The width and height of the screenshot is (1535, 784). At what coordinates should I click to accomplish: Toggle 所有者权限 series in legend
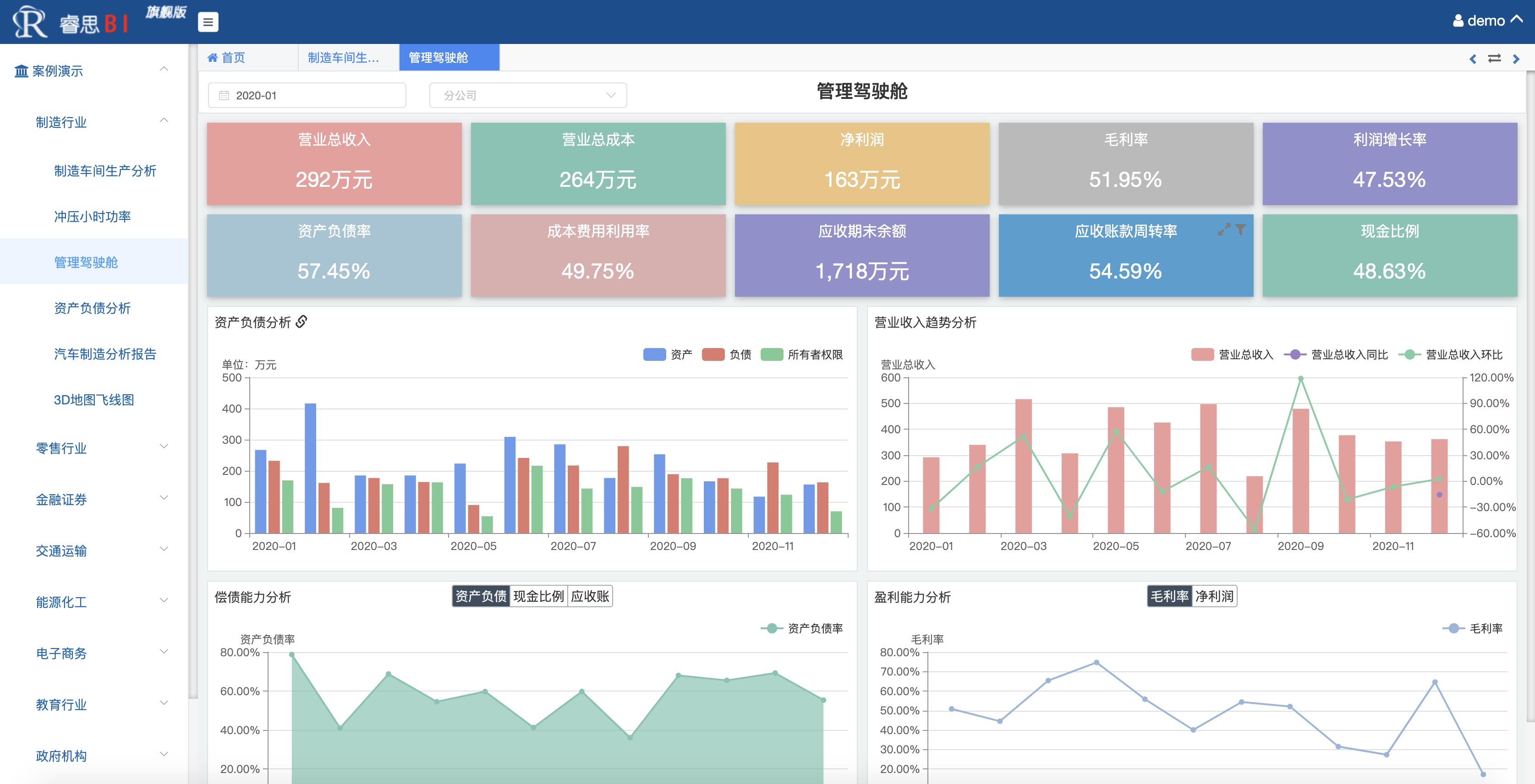pyautogui.click(x=801, y=354)
